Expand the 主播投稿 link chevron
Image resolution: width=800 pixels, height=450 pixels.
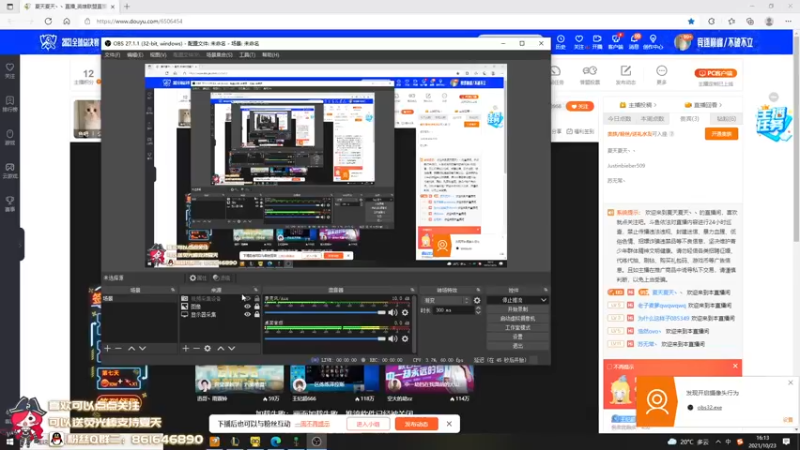click(655, 105)
